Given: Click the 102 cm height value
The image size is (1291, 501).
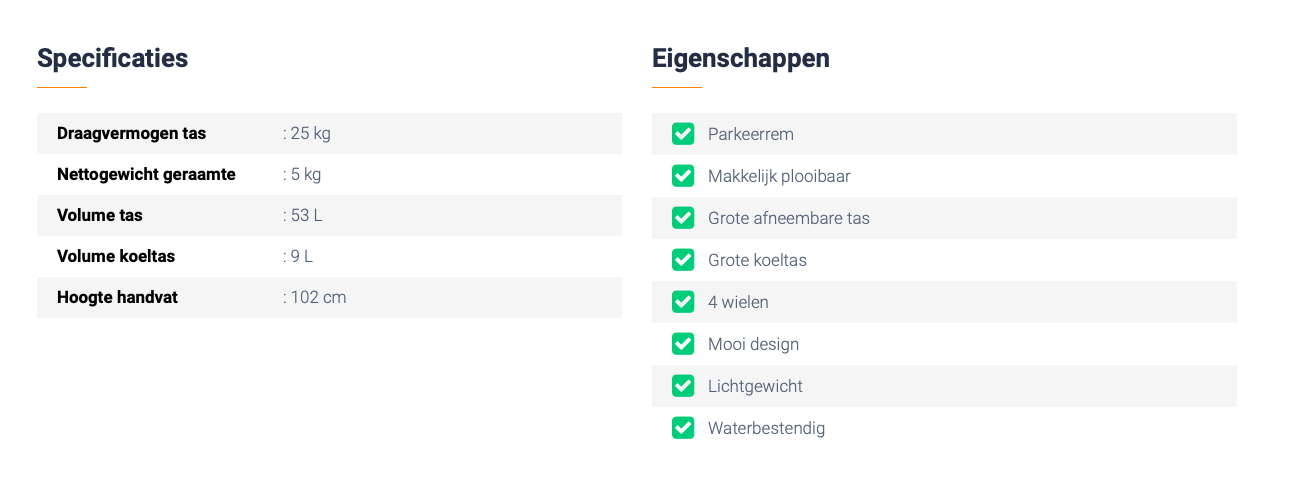Looking at the screenshot, I should point(317,297).
